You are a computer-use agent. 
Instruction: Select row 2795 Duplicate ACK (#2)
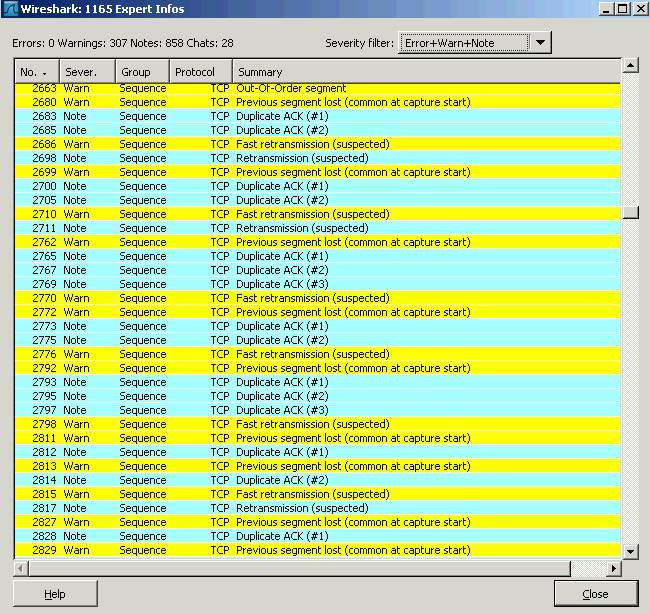[x=318, y=396]
